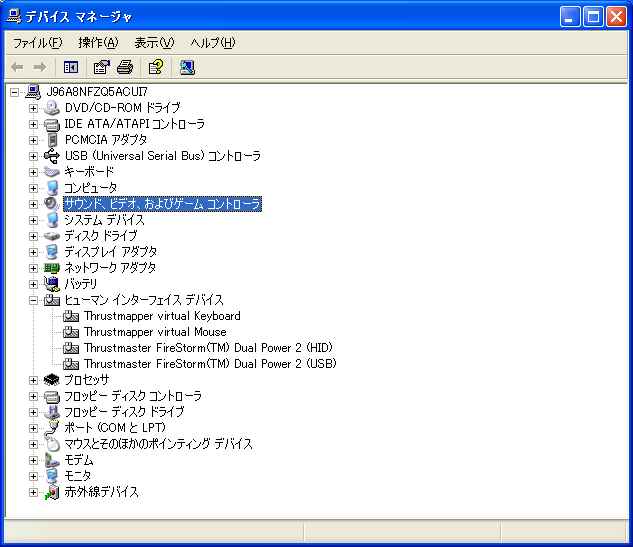
Task: Select the J96A8NFZQ5ACUI7 computer name
Action: pos(97,92)
